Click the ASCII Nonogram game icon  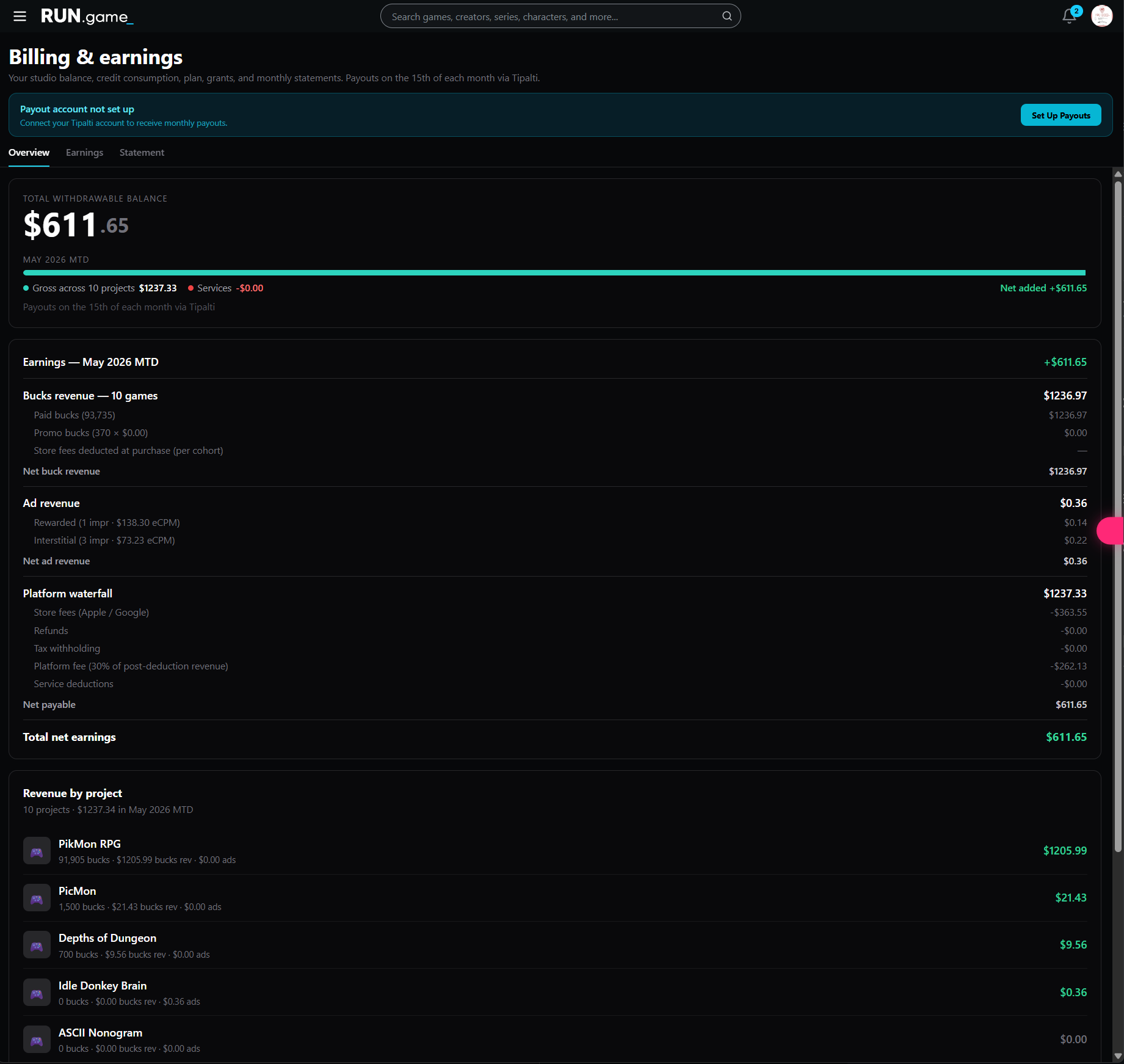[x=37, y=1040]
